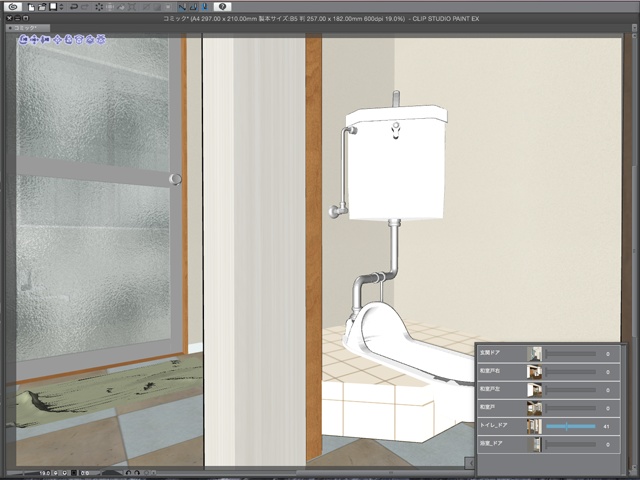Image resolution: width=640 pixels, height=480 pixels.
Task: Adjust the 和室戸左 slider
Action: click(571, 390)
